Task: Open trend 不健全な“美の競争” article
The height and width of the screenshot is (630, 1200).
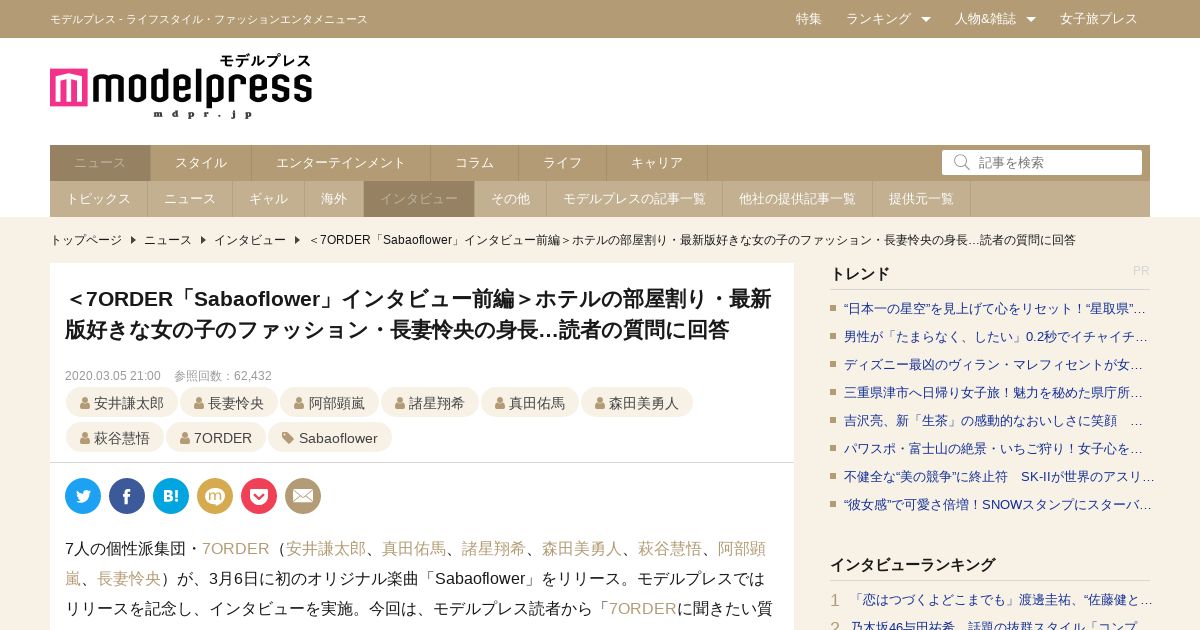Action: [998, 477]
